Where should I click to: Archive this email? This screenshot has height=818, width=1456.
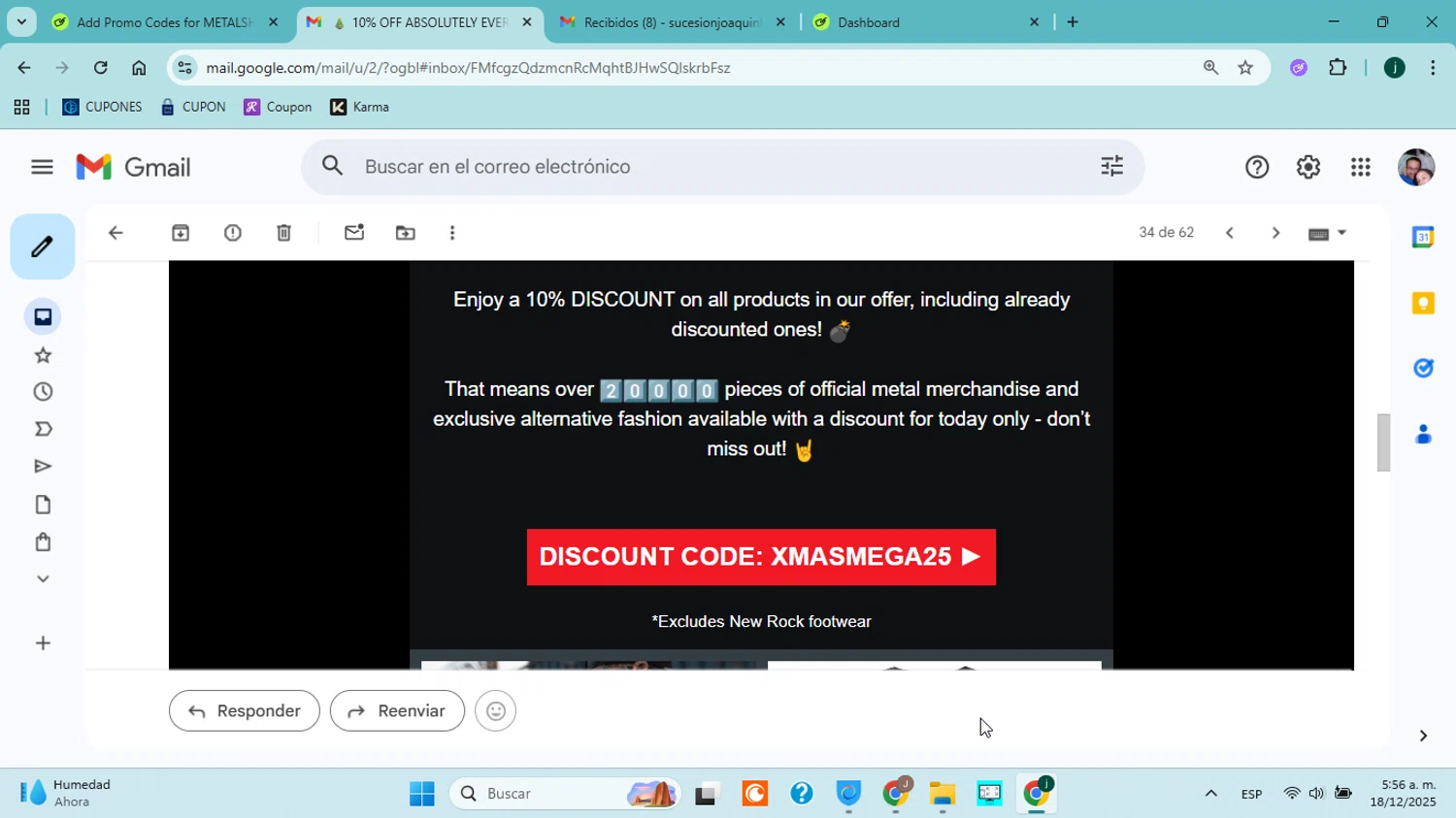(181, 233)
